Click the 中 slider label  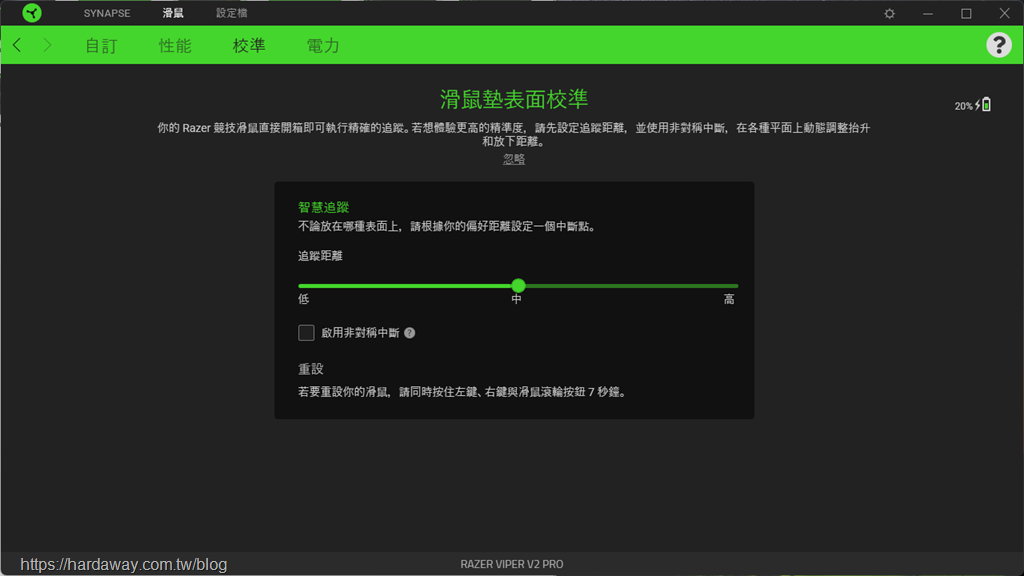(x=517, y=299)
